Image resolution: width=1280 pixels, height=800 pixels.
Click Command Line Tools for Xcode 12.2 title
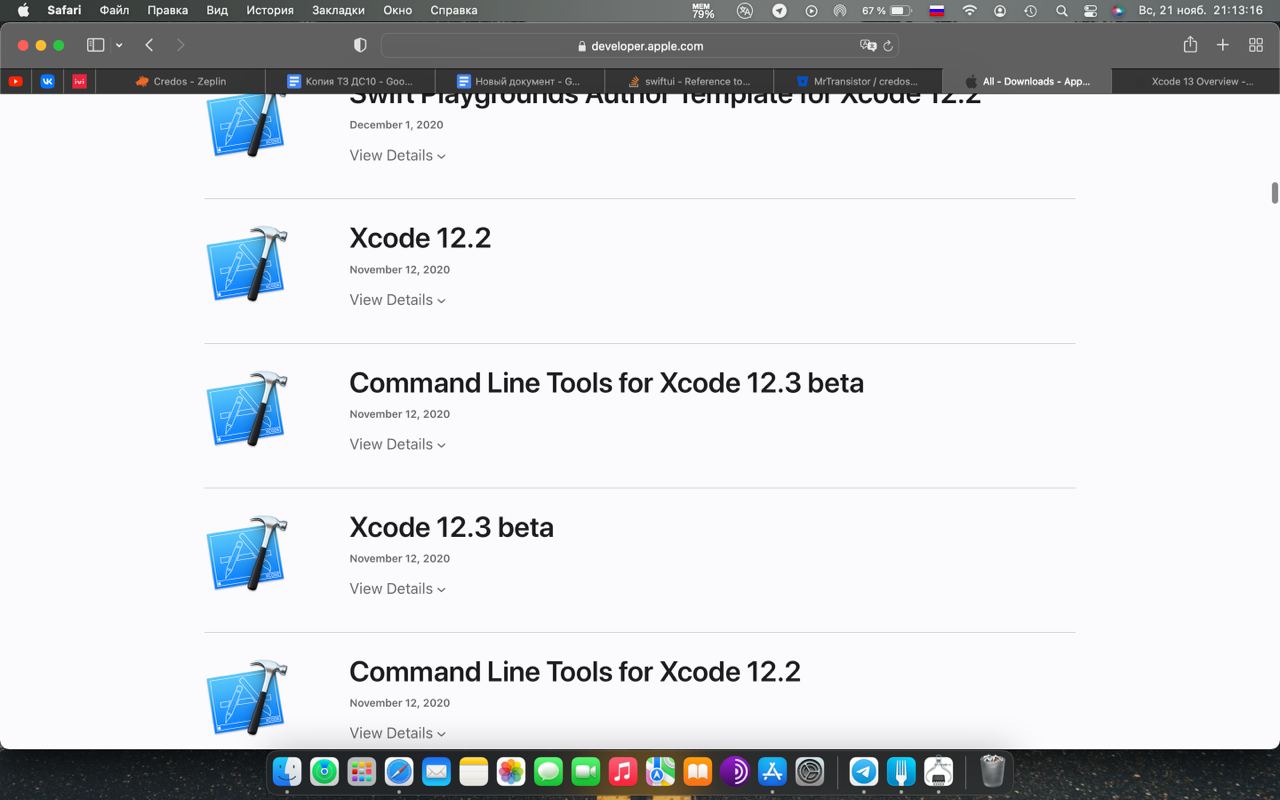pyautogui.click(x=575, y=672)
